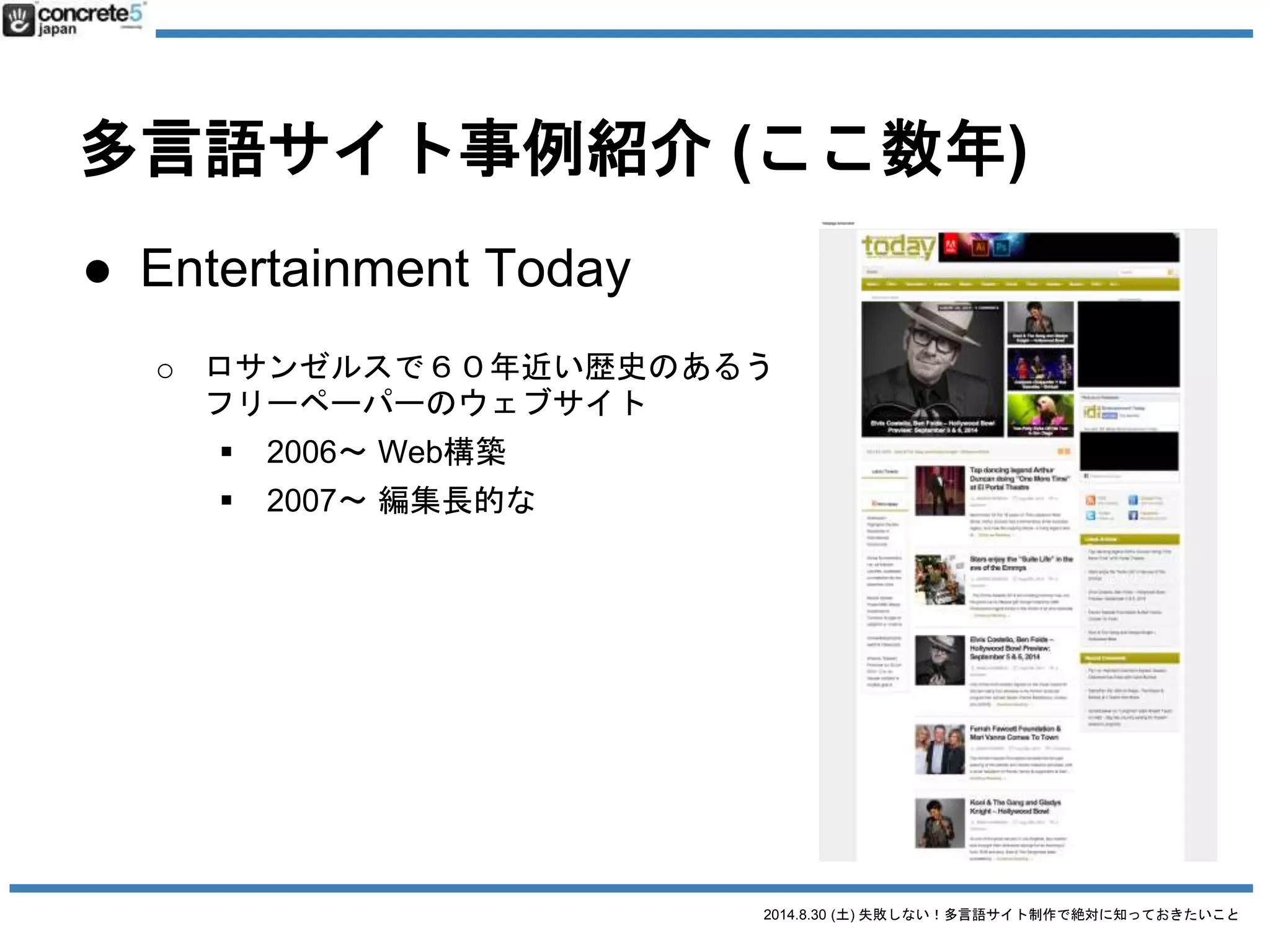Open 'Tap dancing legend Arthur Duncan' article headline
Viewport: 1270px width, 952px height.
coord(1020,478)
